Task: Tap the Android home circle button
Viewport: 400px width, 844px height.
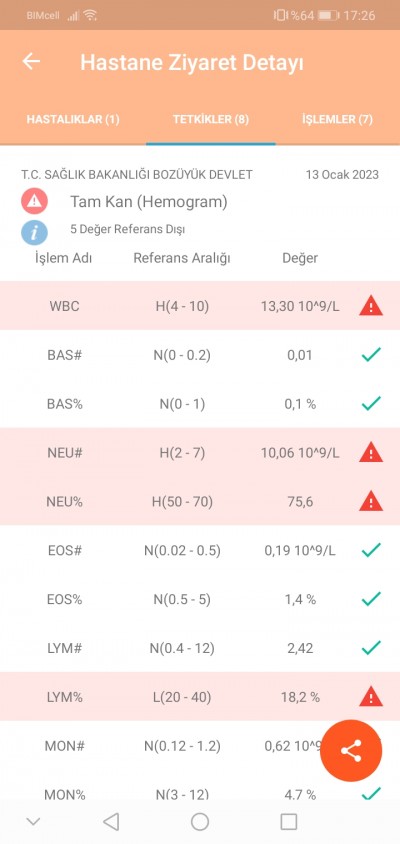Action: click(200, 821)
